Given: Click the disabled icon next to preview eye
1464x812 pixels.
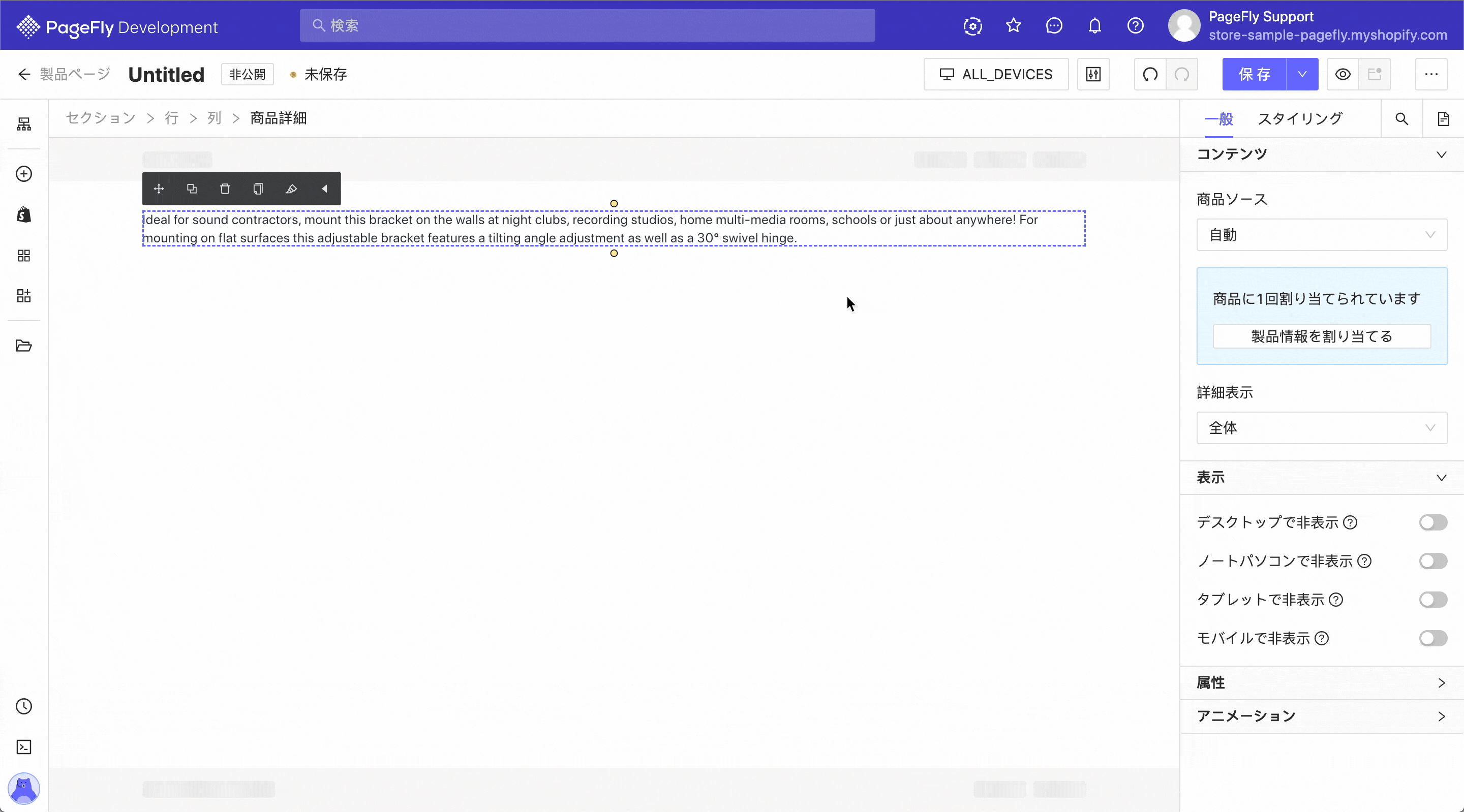Looking at the screenshot, I should [1374, 74].
